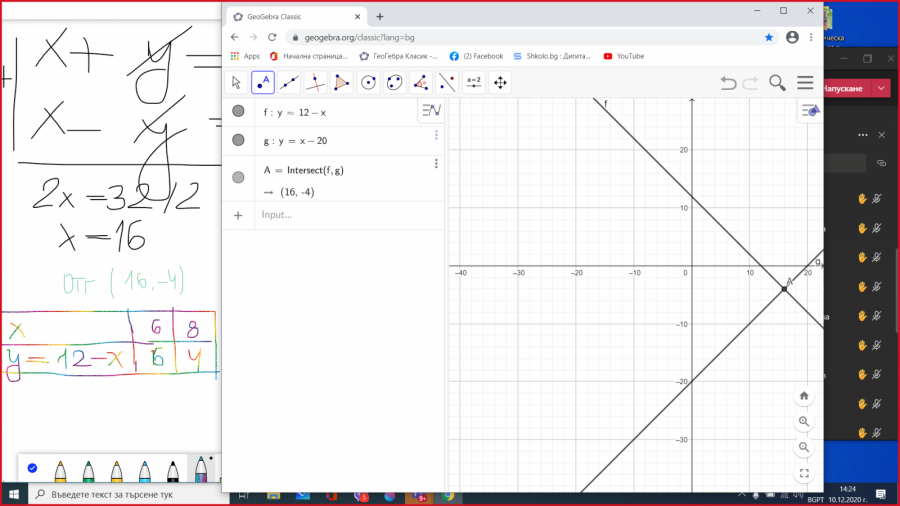
Task: Expand the Напускане dropdown arrow
Action: (x=881, y=88)
